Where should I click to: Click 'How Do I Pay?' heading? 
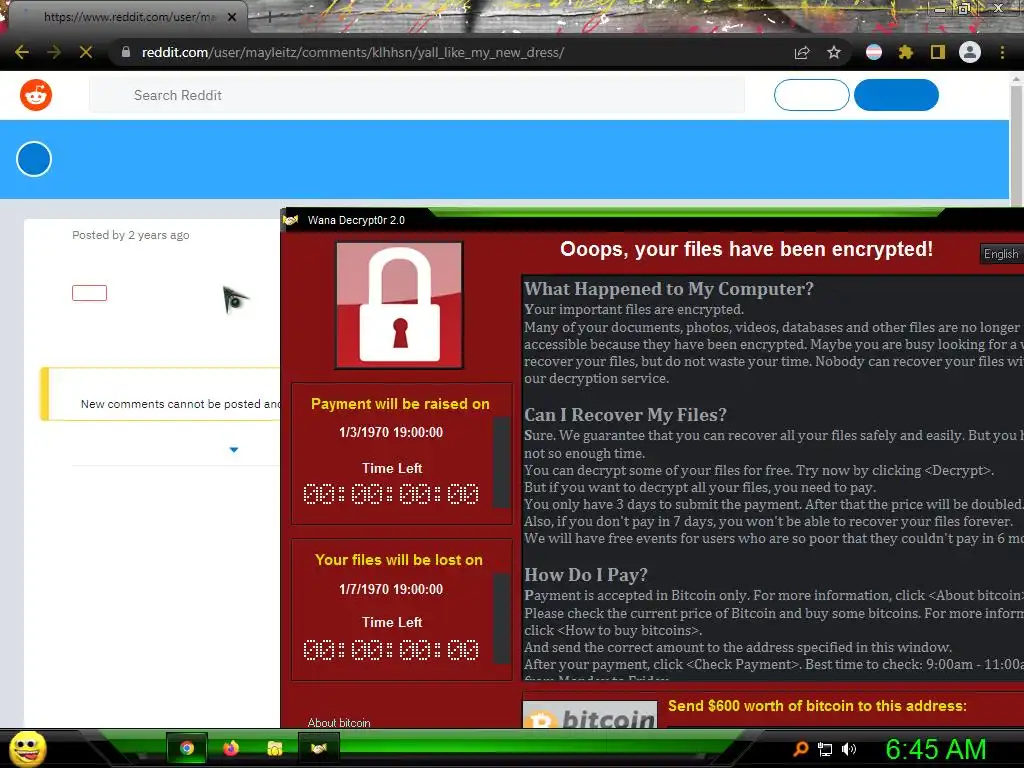pos(586,575)
